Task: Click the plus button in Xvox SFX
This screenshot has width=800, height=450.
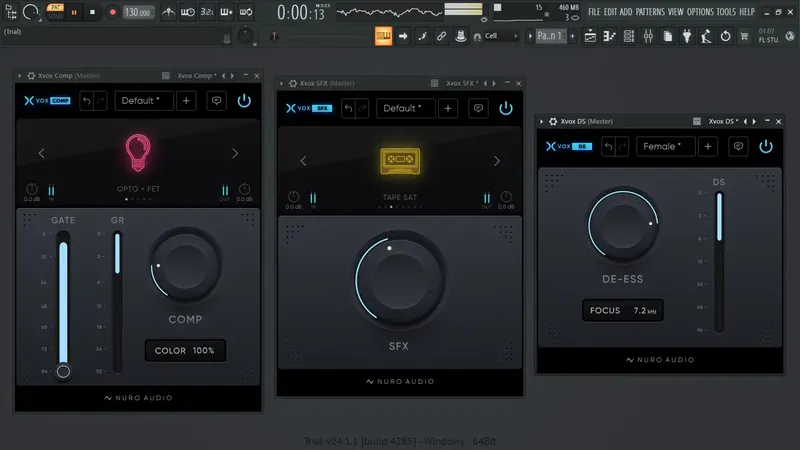Action: click(x=448, y=108)
